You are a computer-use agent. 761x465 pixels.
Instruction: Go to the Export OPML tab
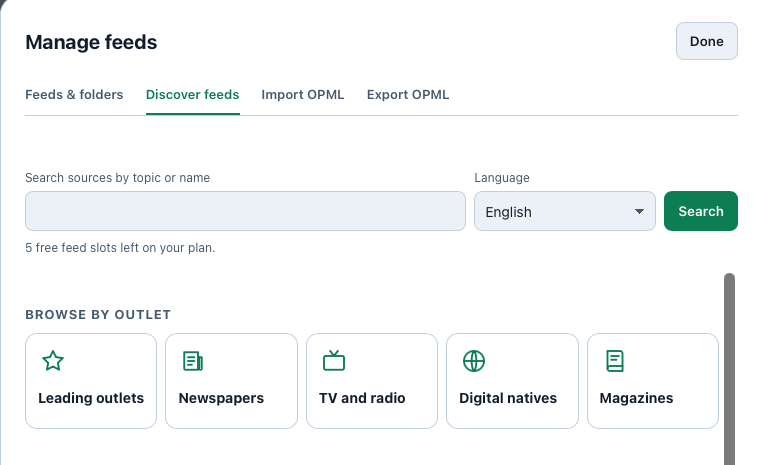(x=408, y=95)
